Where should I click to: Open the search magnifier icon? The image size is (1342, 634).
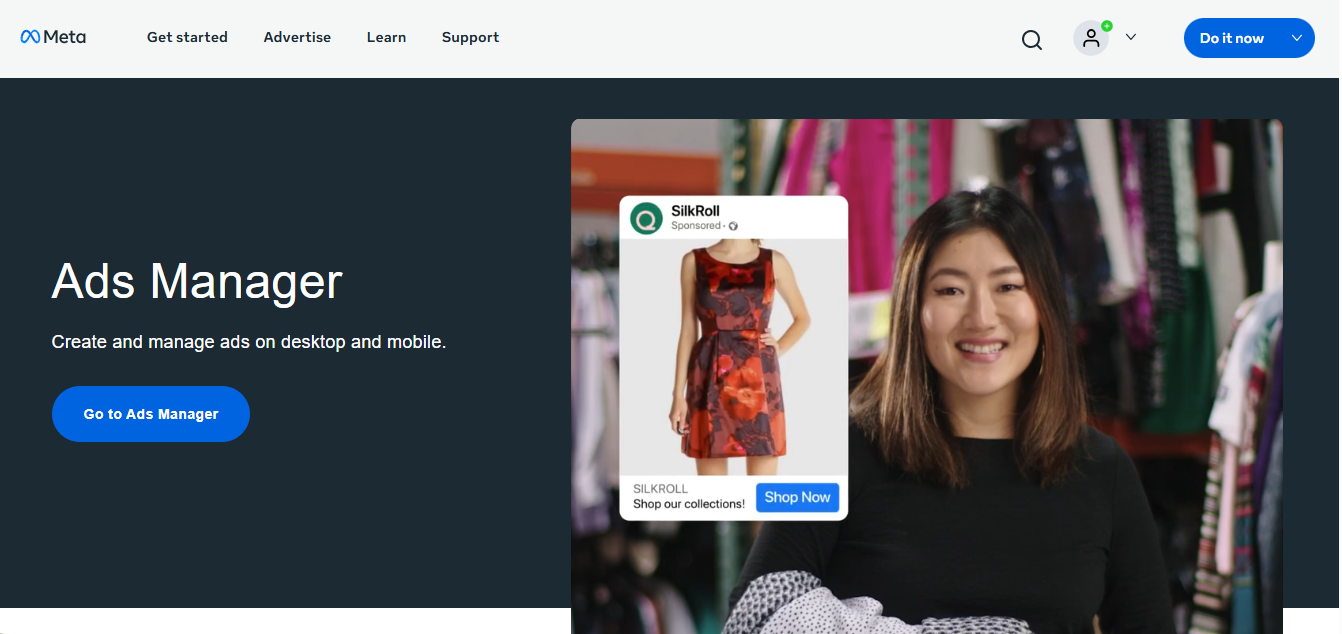pyautogui.click(x=1031, y=40)
